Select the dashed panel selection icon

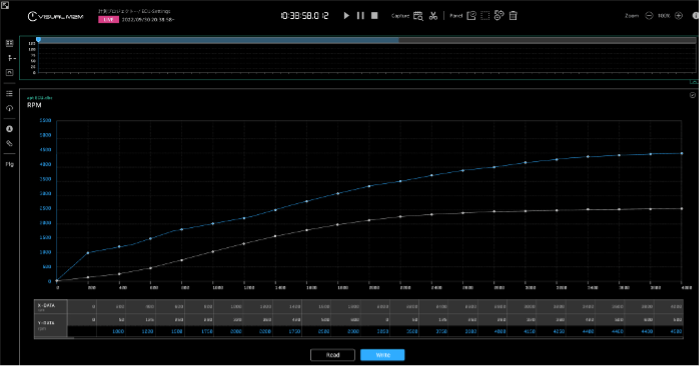(485, 16)
